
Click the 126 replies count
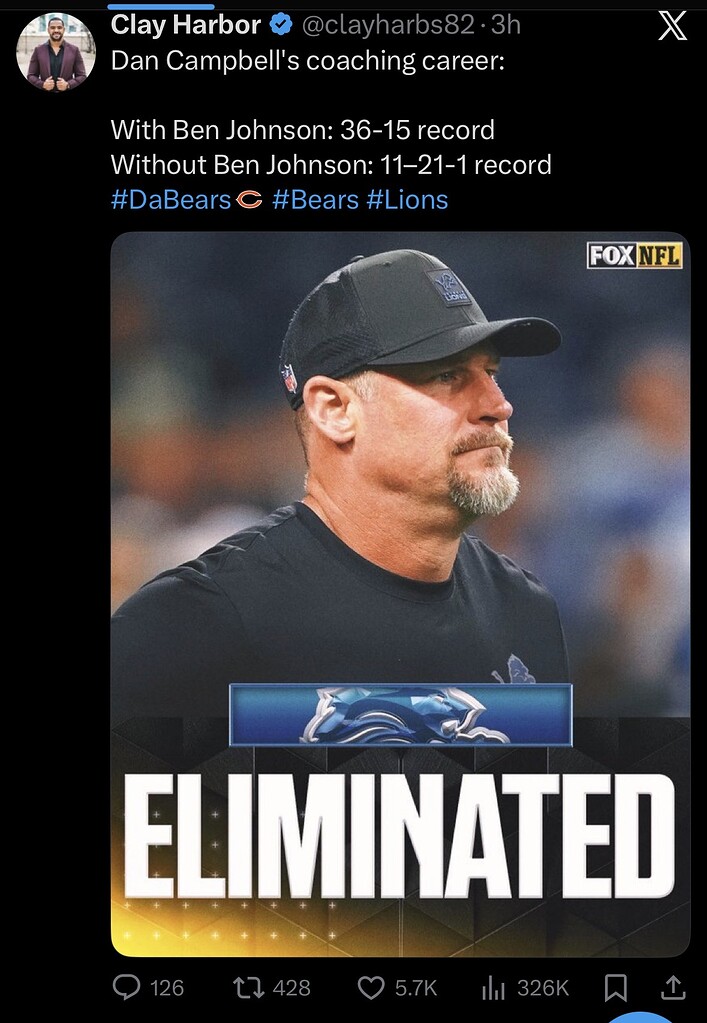(167, 988)
